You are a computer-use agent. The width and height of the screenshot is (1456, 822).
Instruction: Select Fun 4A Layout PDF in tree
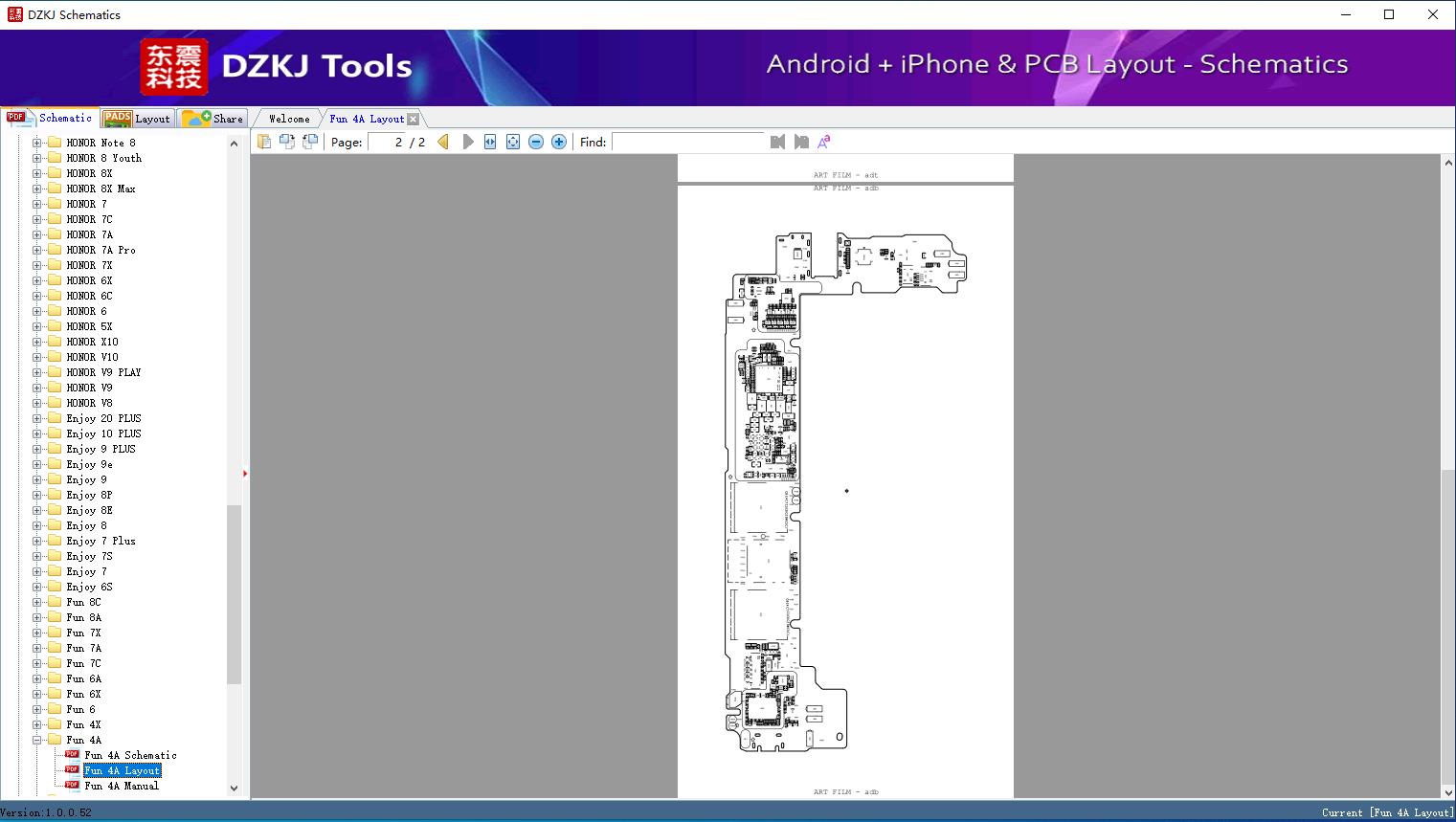[123, 770]
